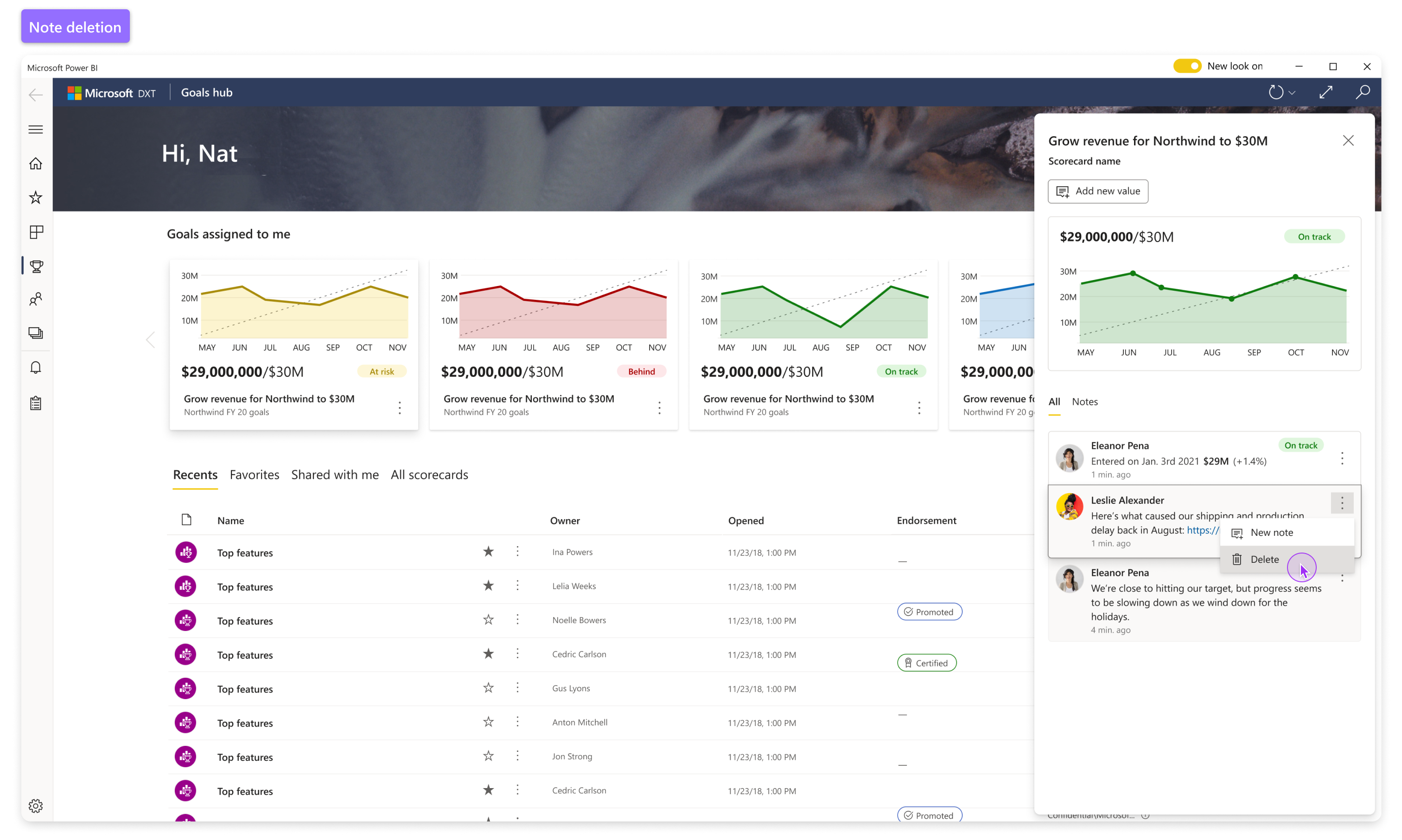
Task: Open Settings gear at sidebar bottom
Action: coord(36,806)
